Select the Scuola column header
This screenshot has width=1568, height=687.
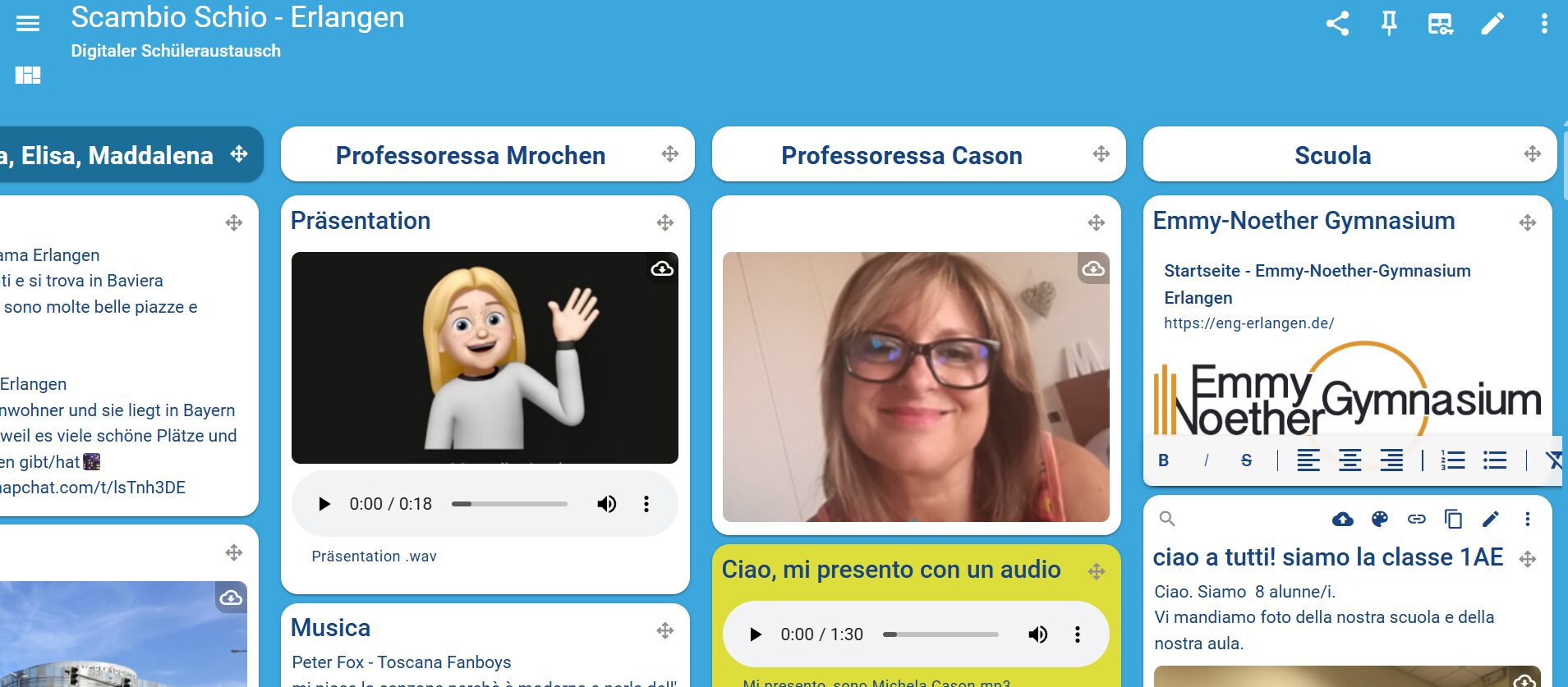(x=1333, y=155)
